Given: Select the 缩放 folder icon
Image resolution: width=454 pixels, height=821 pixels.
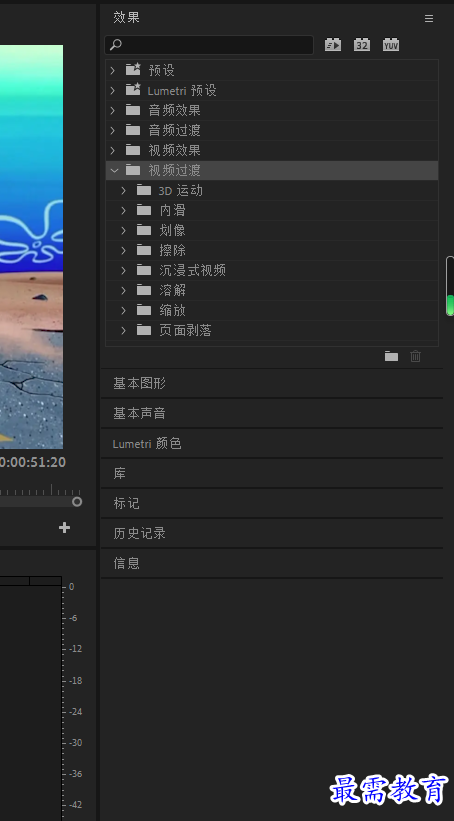Looking at the screenshot, I should click(144, 310).
